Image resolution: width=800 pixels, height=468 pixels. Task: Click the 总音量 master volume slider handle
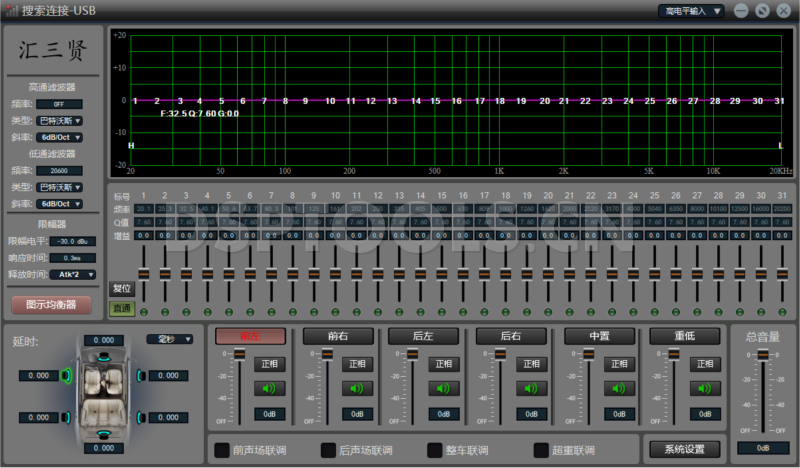(x=763, y=355)
